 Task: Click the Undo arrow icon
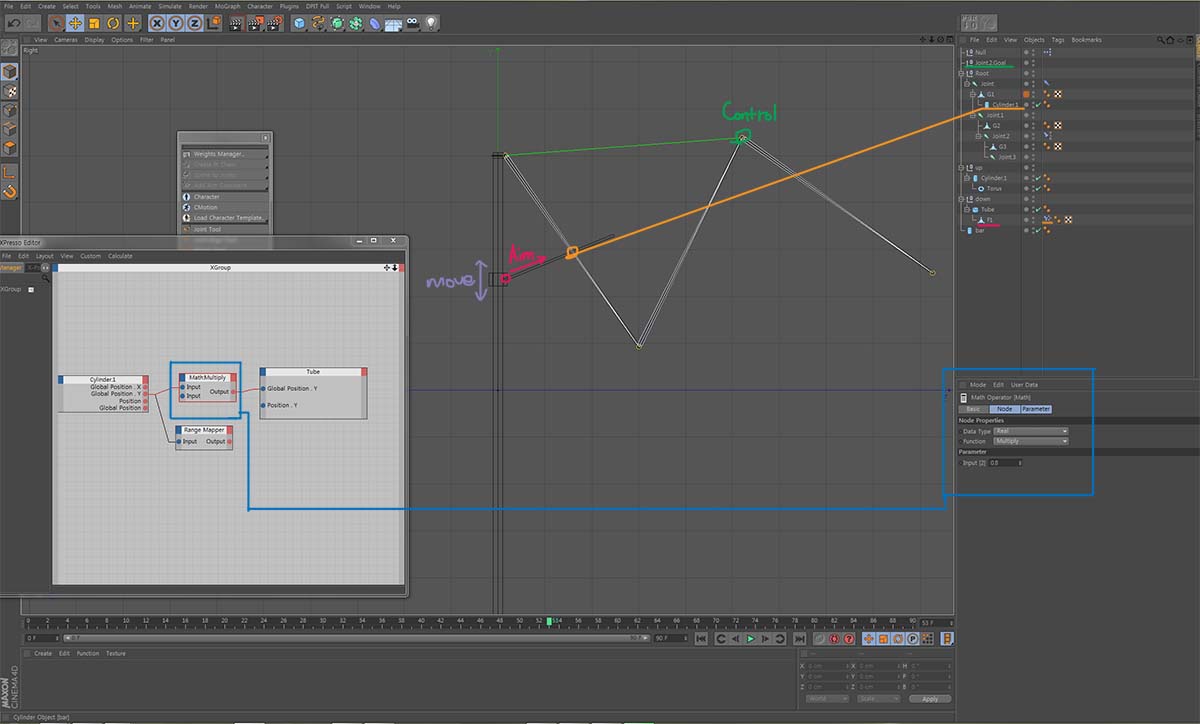14,23
